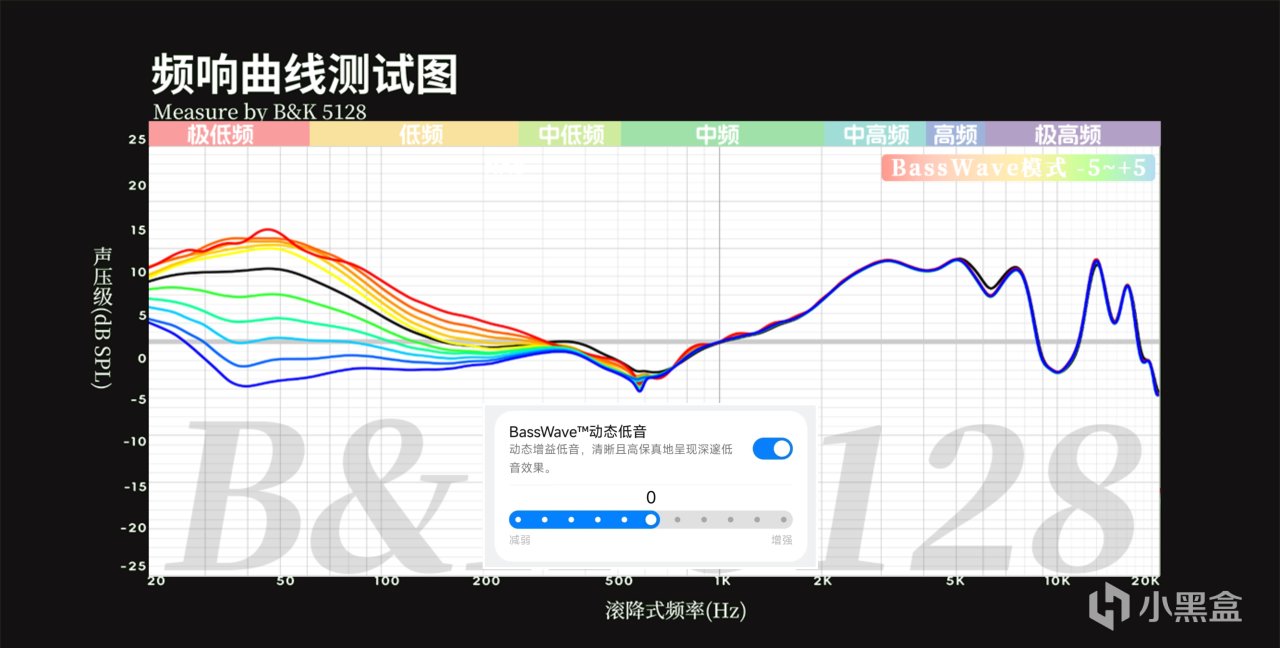1280x648 pixels.
Task: Click the 滚降式频率(Hz) axis title
Action: tap(675, 610)
